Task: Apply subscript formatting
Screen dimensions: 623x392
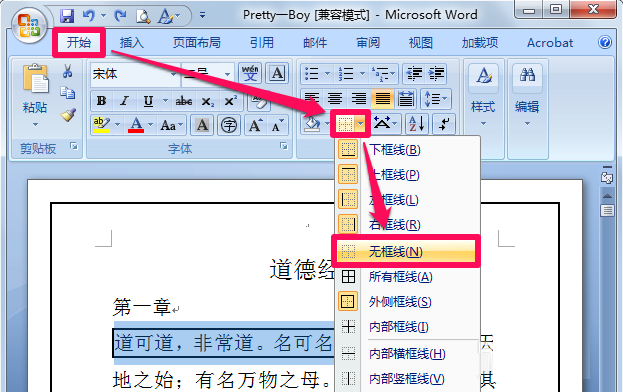Action: pos(207,101)
